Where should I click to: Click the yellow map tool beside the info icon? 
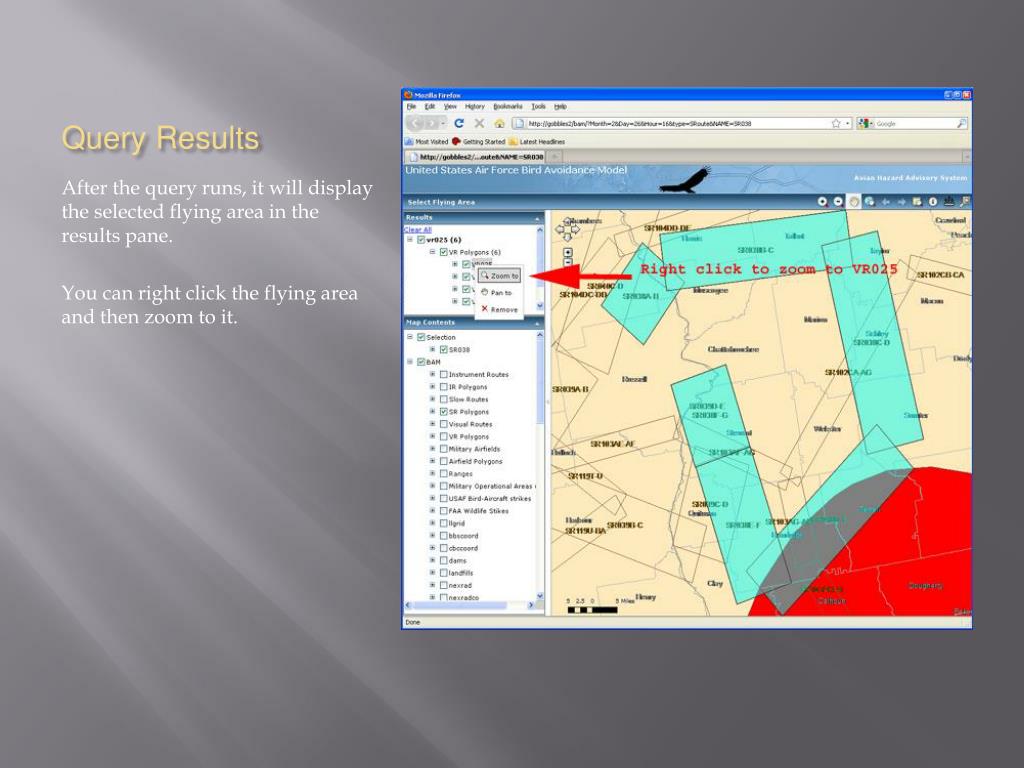pos(917,202)
